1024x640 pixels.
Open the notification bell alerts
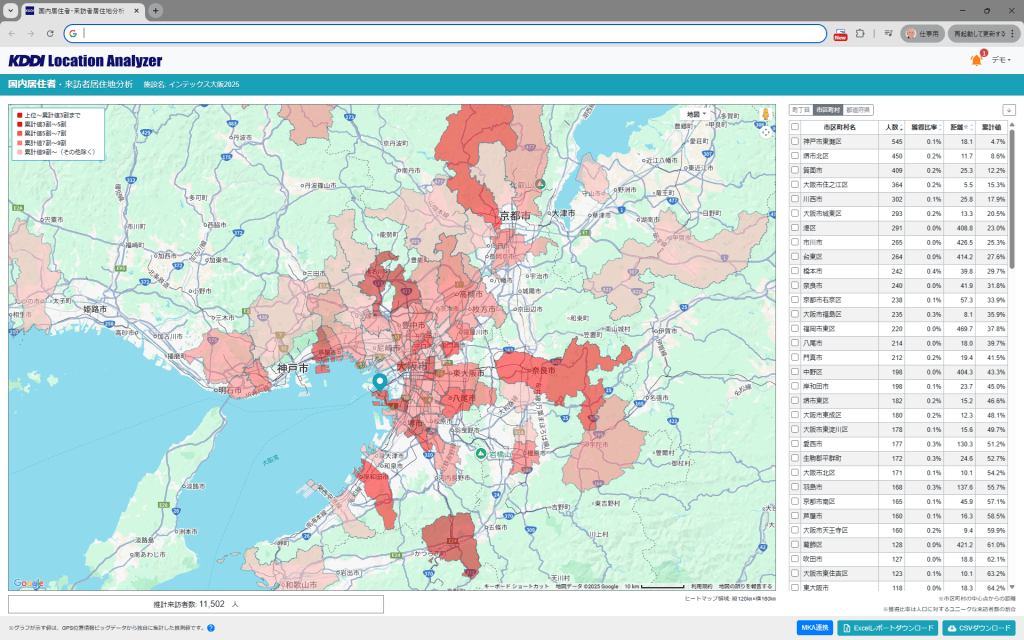pyautogui.click(x=976, y=61)
